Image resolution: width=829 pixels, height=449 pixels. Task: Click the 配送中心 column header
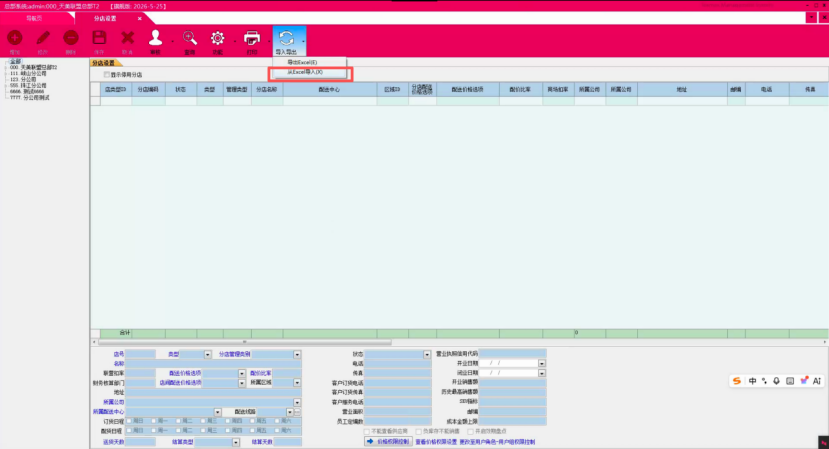pos(330,89)
